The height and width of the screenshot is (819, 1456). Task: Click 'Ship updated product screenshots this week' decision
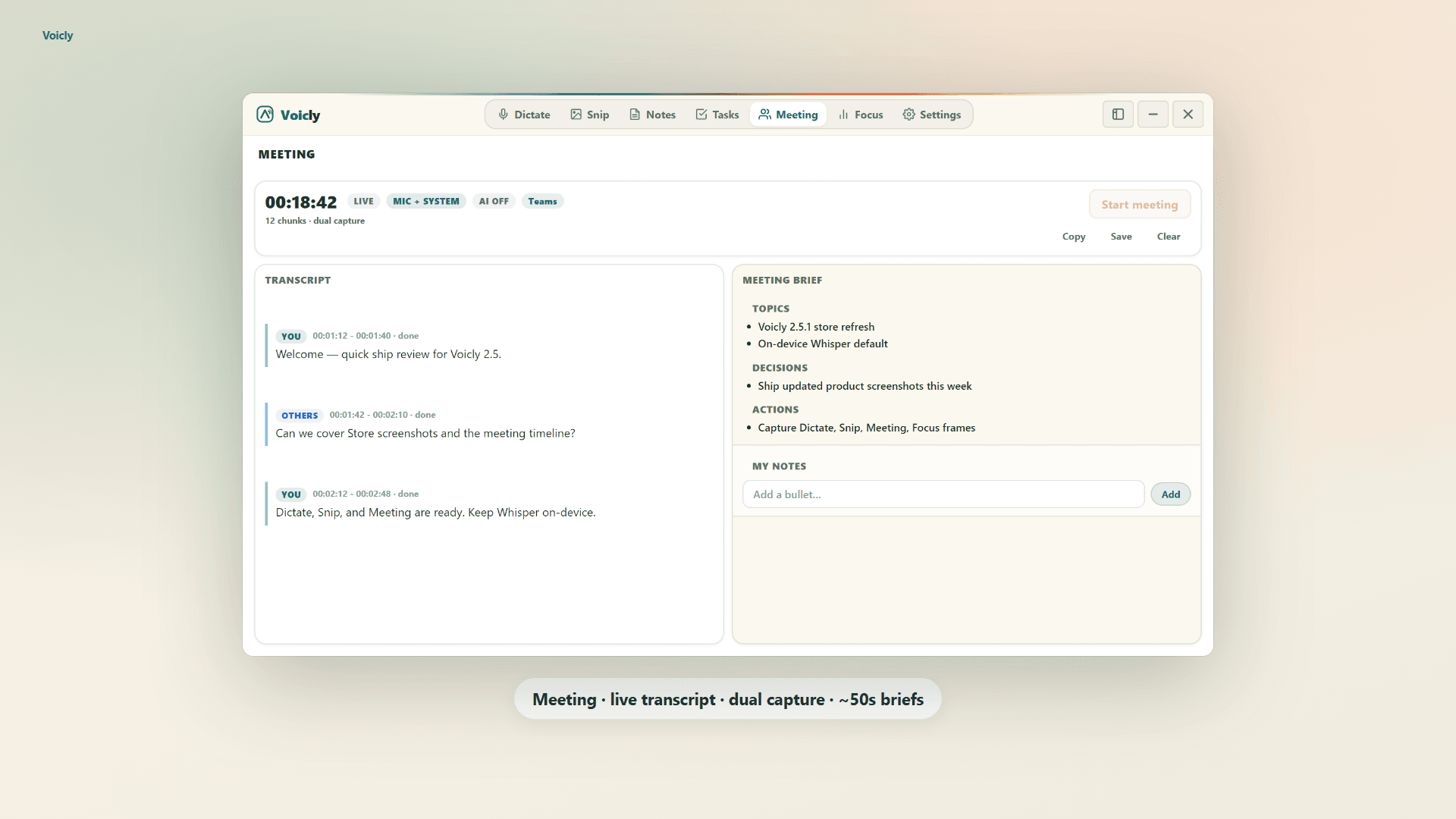(864, 386)
